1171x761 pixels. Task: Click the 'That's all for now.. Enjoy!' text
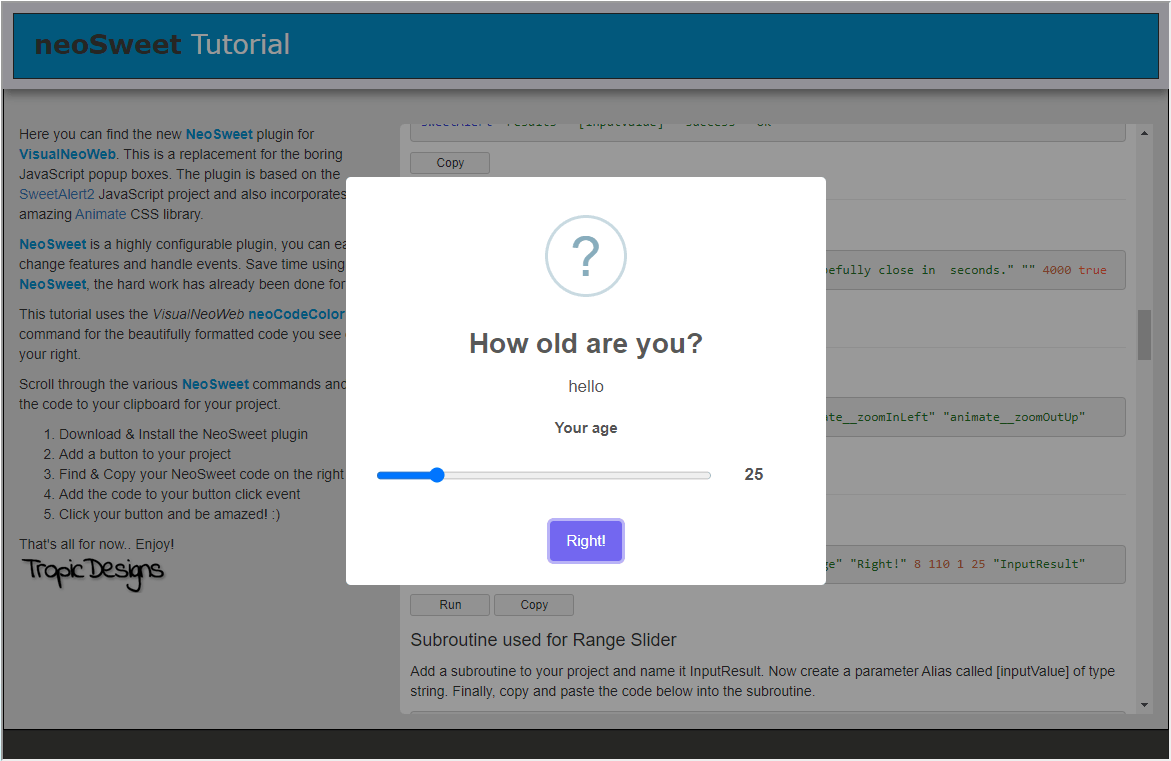(96, 544)
